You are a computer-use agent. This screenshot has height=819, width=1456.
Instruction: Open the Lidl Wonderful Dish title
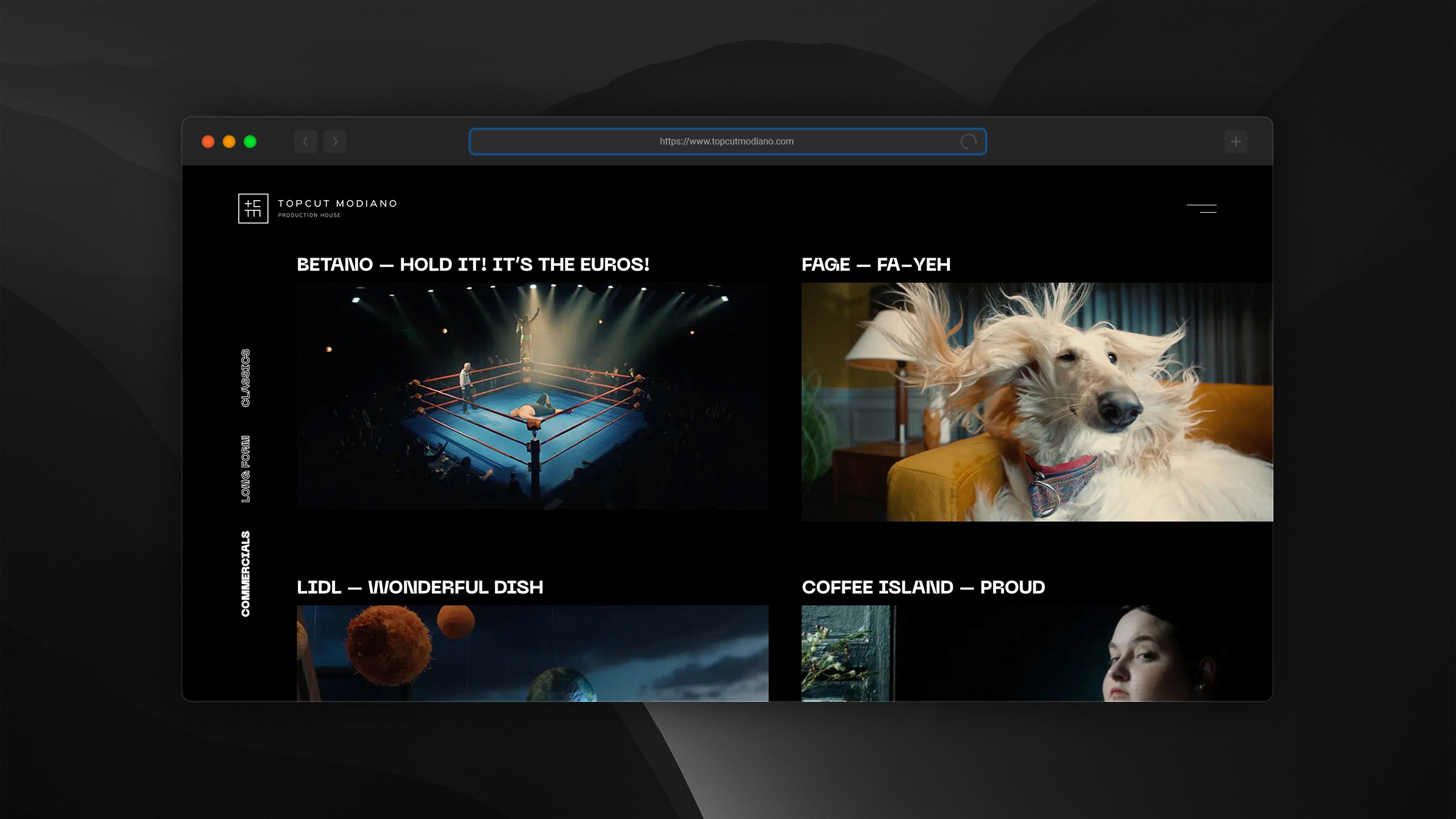click(x=420, y=587)
